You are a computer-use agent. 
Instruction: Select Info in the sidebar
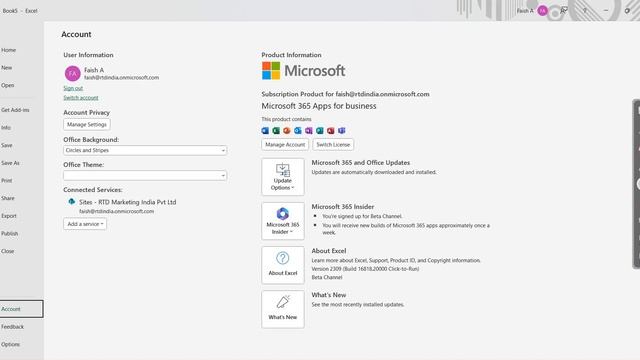click(6, 128)
